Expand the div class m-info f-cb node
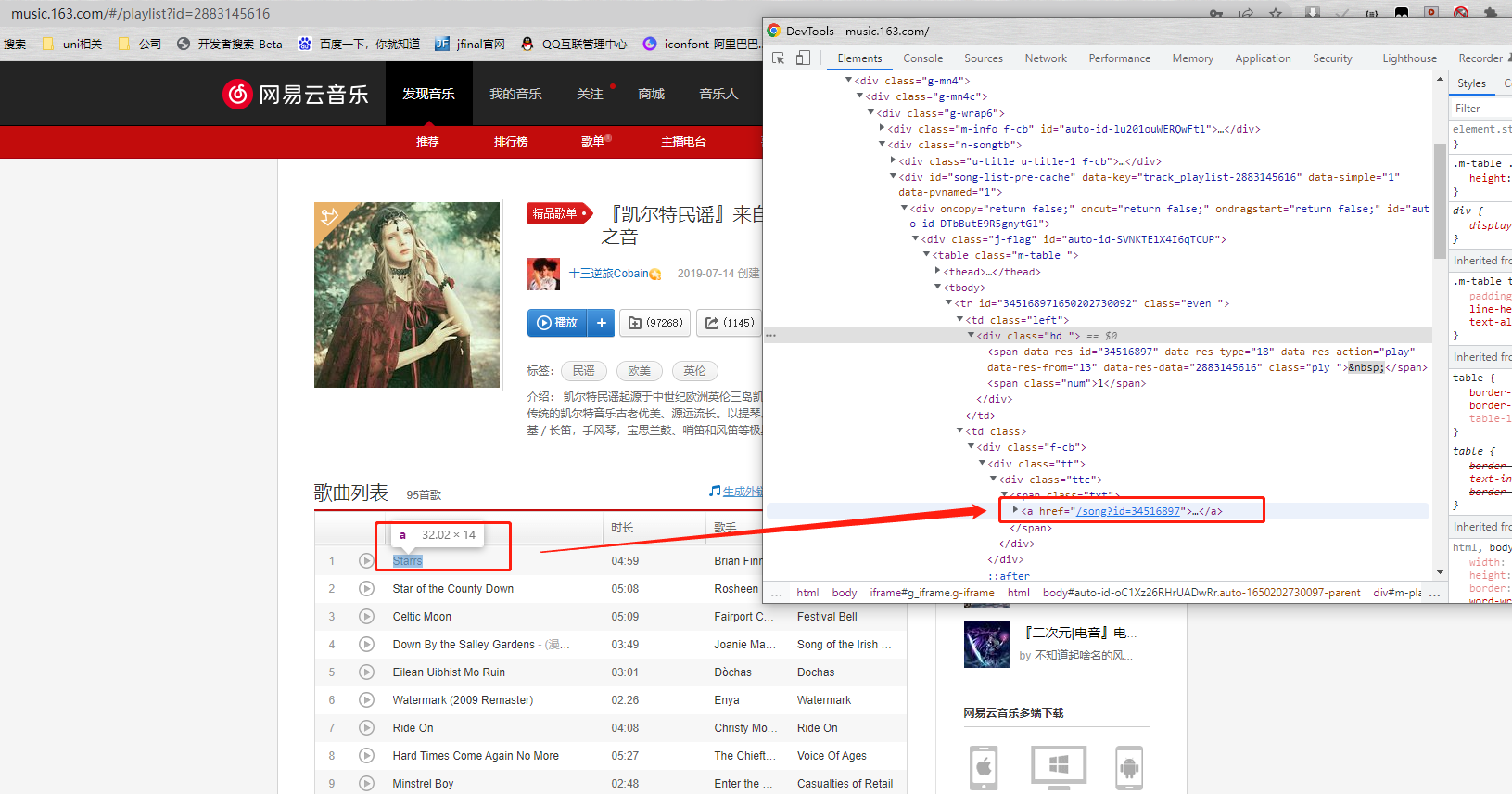 [x=882, y=129]
